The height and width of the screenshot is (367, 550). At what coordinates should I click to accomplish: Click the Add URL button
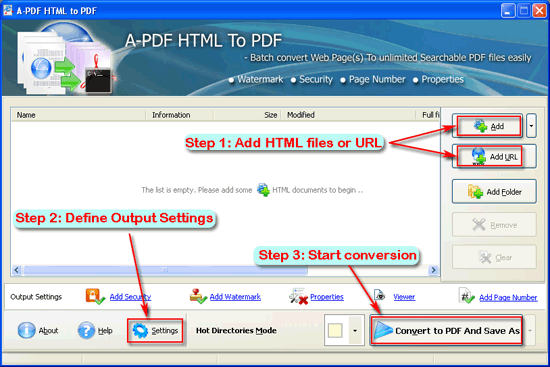(494, 156)
